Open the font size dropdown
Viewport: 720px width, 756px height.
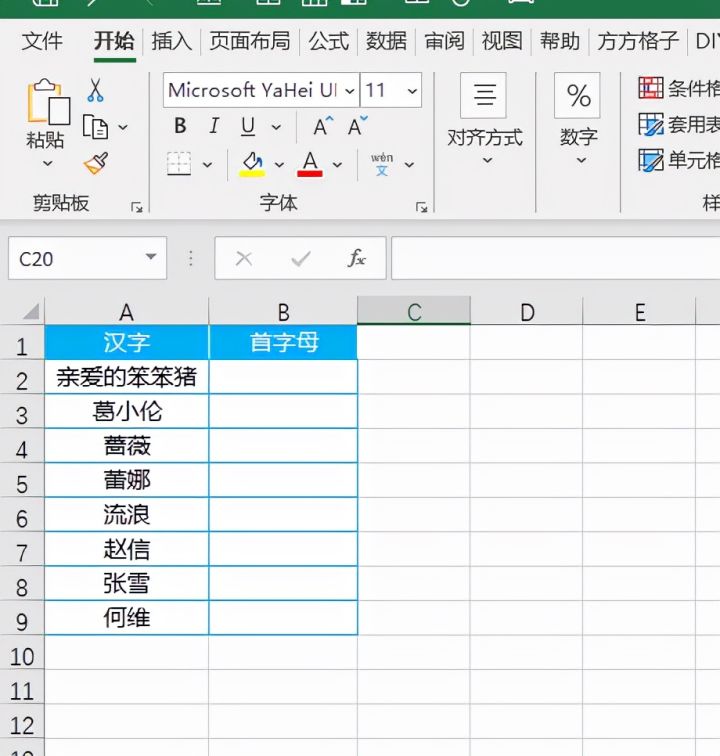[x=412, y=91]
